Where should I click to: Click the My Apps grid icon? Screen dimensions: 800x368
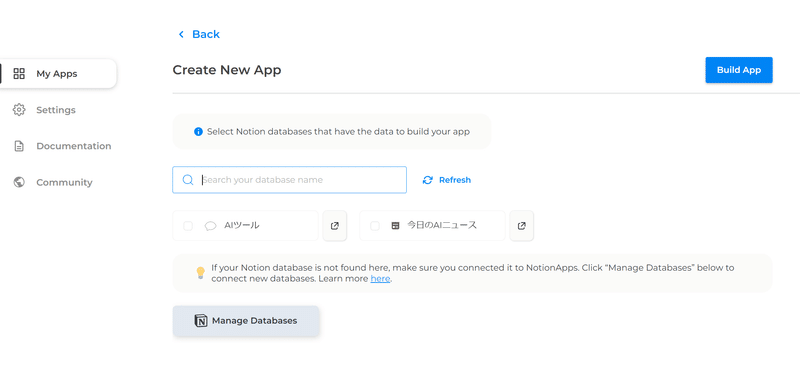19,73
